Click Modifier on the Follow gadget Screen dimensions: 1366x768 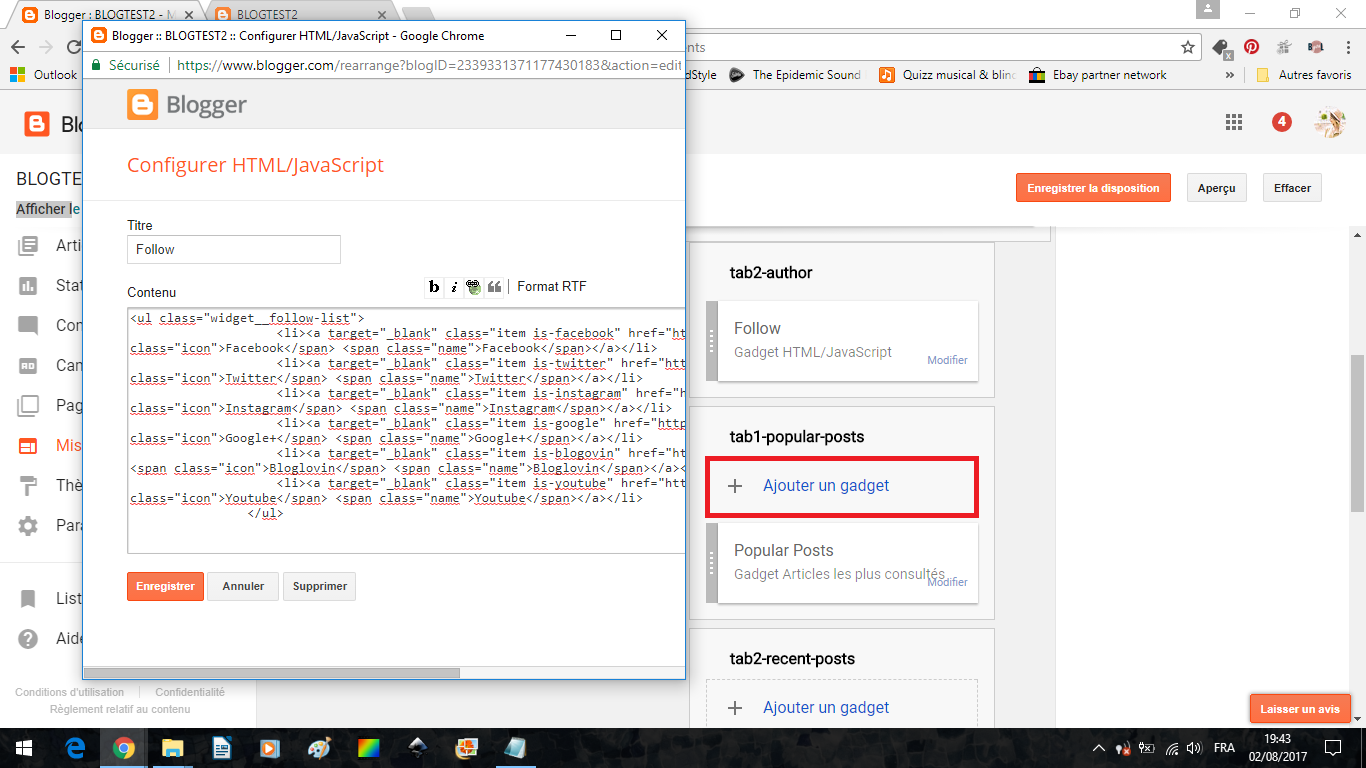click(946, 360)
